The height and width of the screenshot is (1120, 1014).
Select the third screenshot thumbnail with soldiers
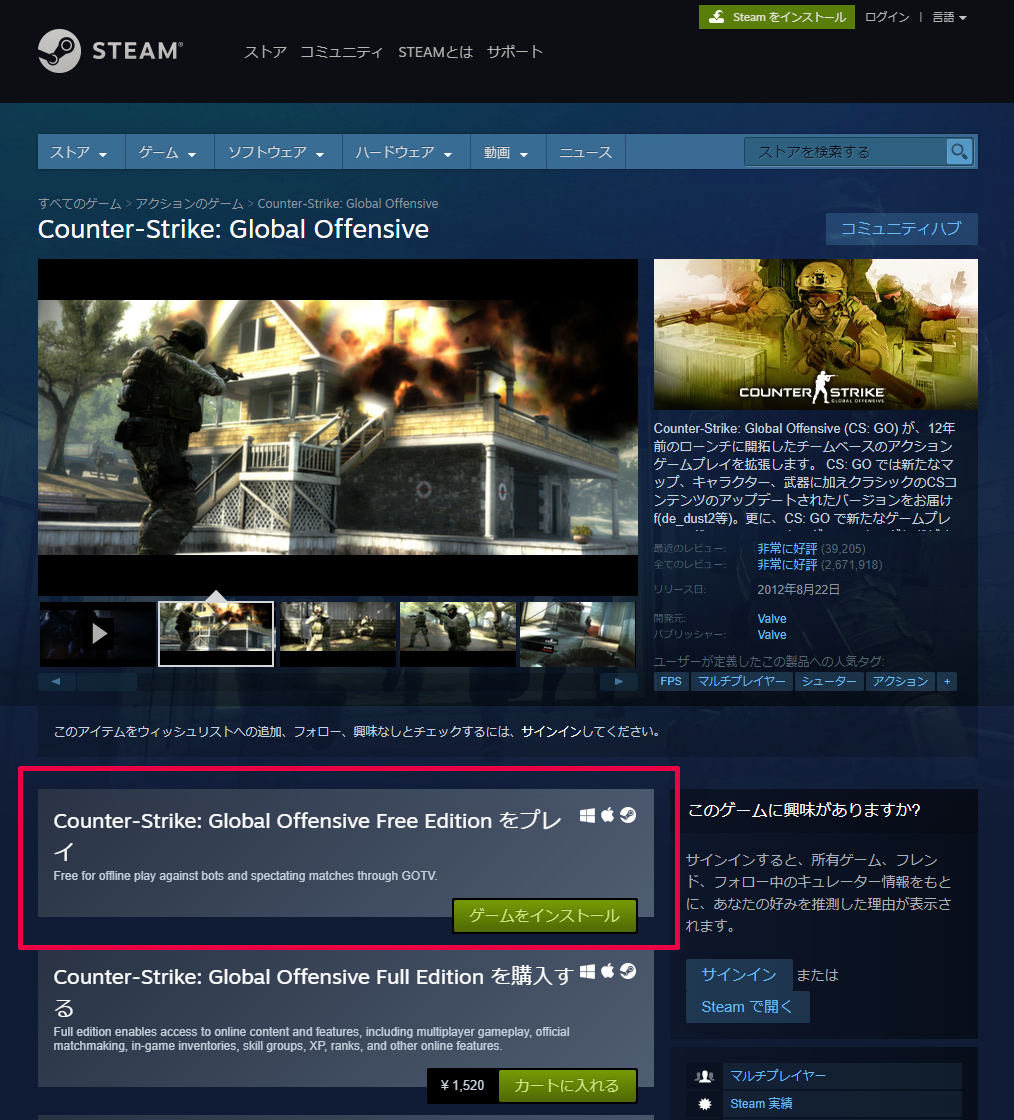tap(338, 634)
